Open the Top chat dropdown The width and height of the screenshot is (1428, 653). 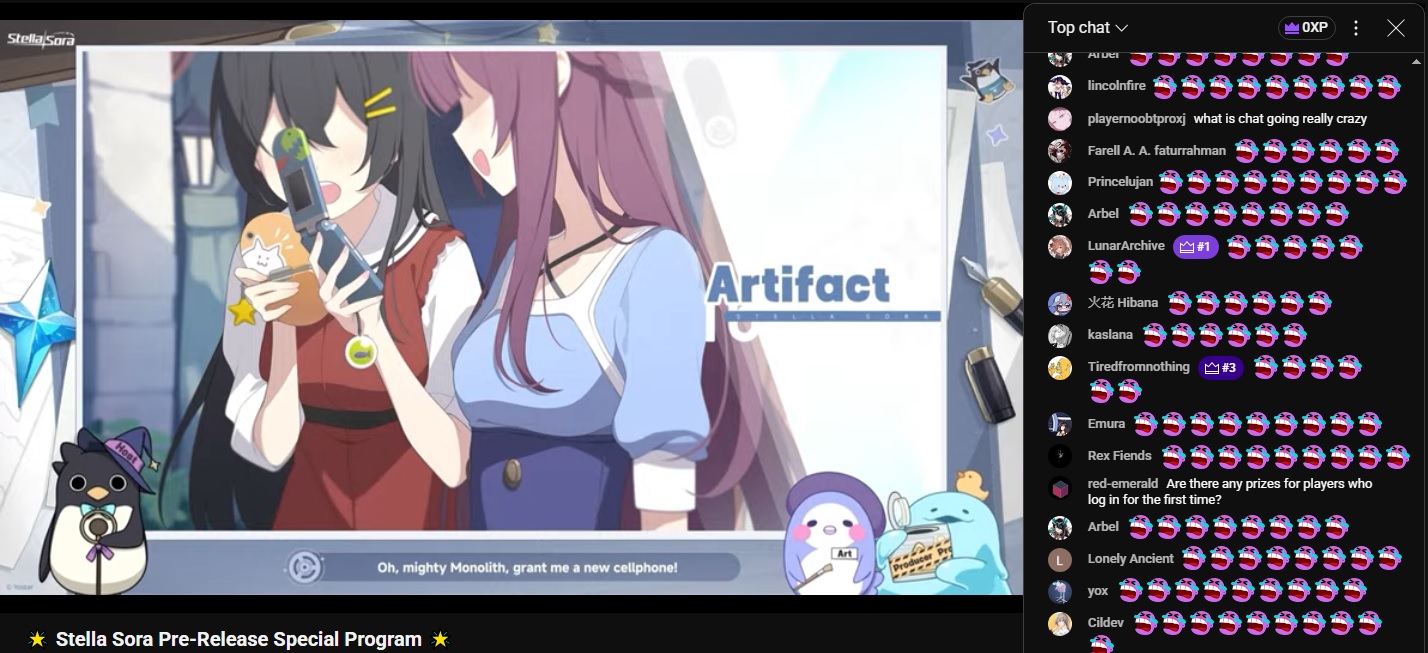click(x=1088, y=28)
